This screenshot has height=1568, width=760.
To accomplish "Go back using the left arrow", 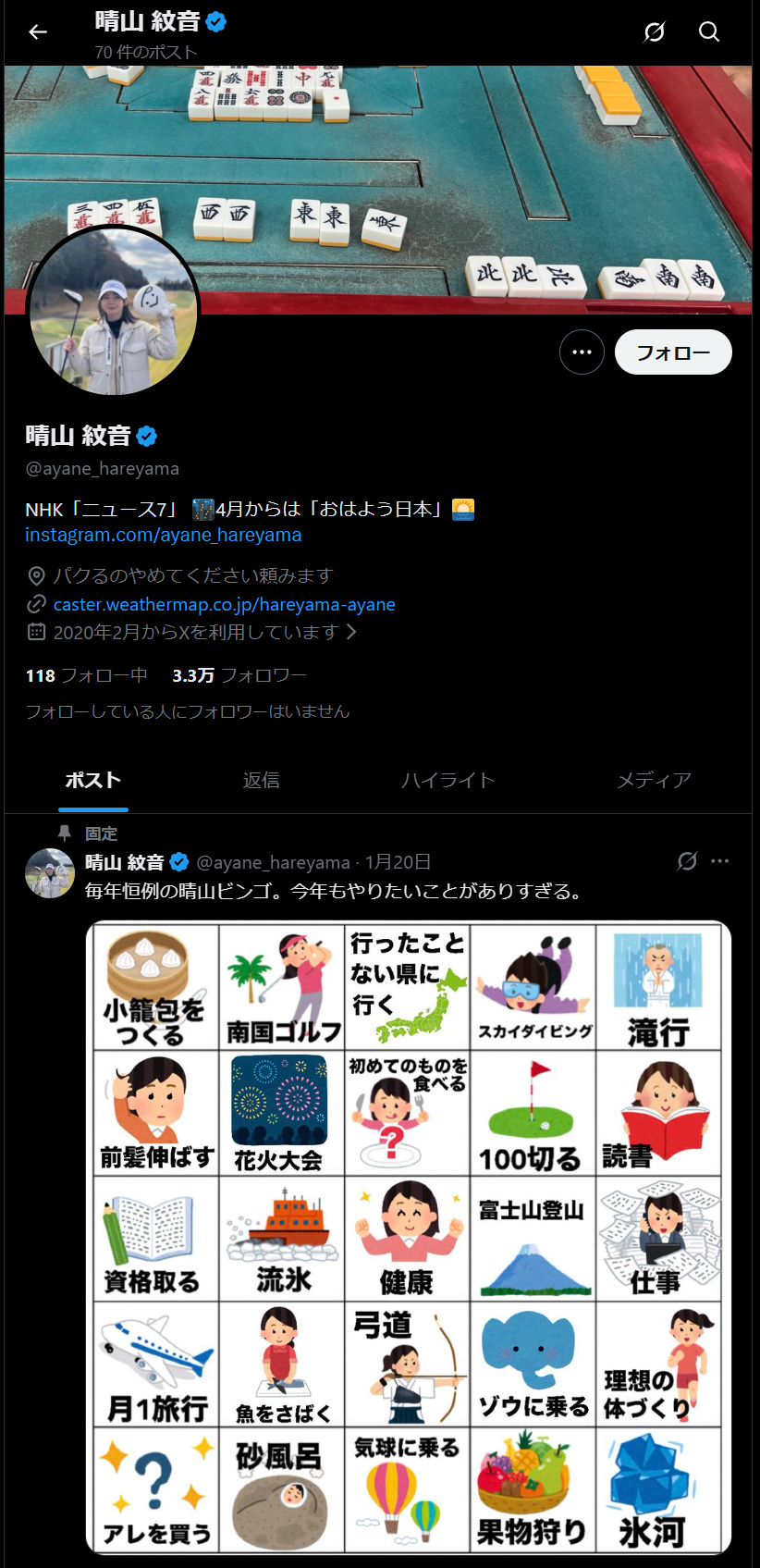I will 38,32.
